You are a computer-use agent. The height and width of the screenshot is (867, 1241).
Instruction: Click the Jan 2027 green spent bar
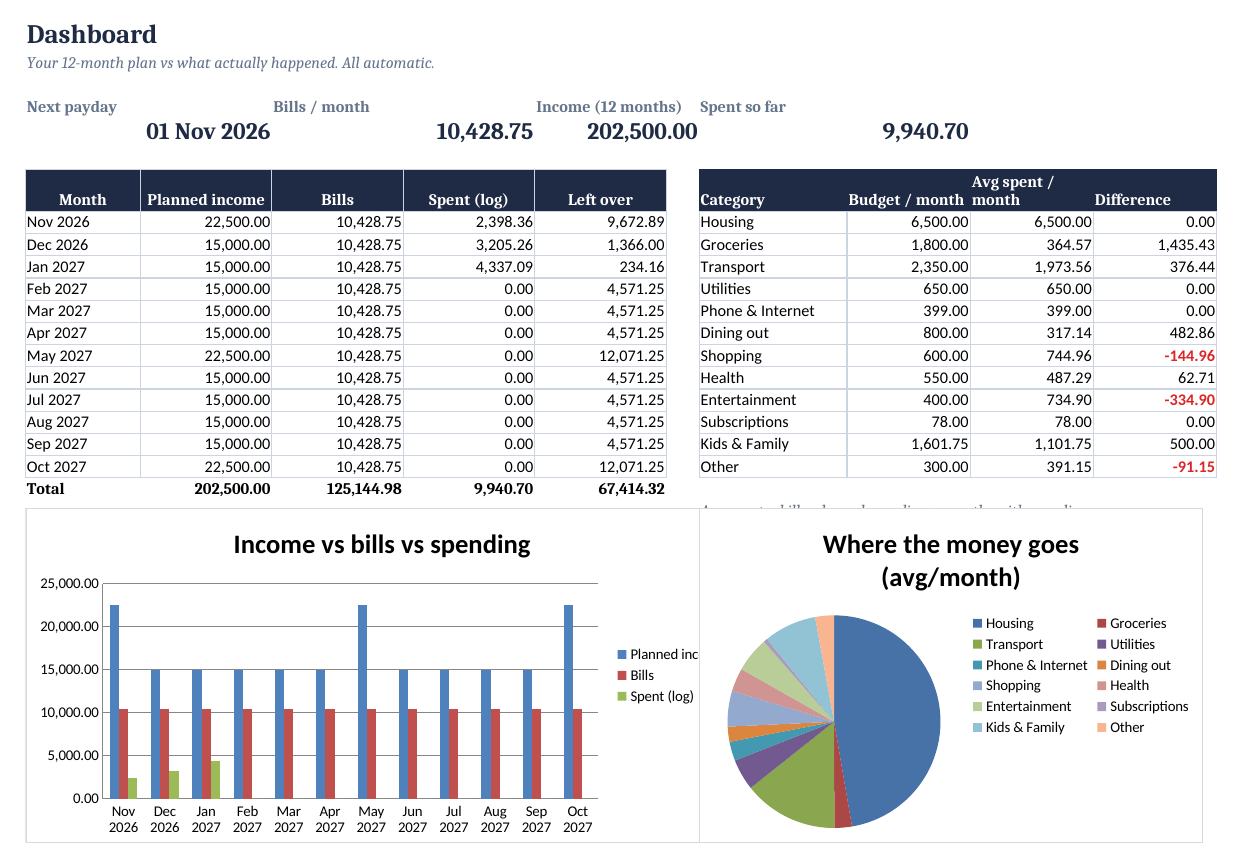point(215,779)
